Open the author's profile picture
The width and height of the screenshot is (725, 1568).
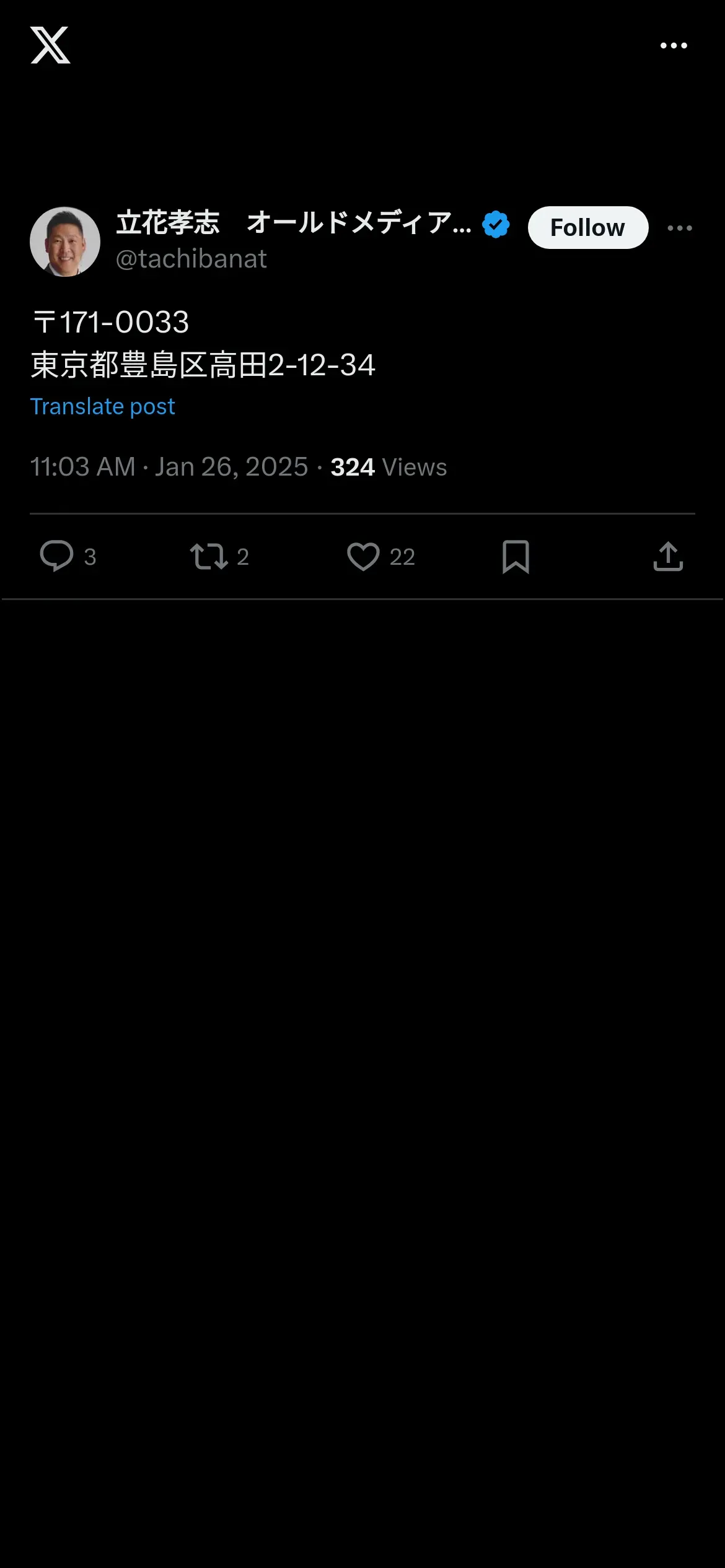(65, 242)
